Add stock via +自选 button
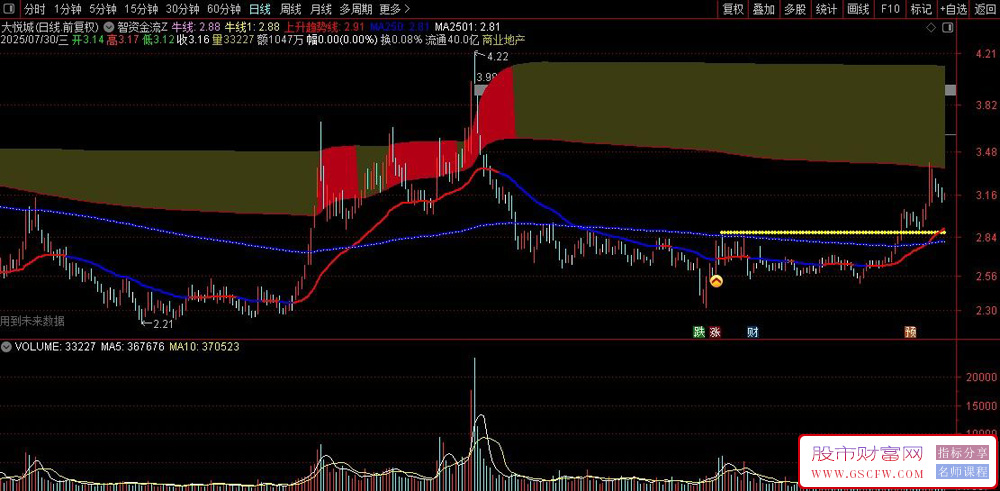The height and width of the screenshot is (491, 1000). click(x=953, y=9)
